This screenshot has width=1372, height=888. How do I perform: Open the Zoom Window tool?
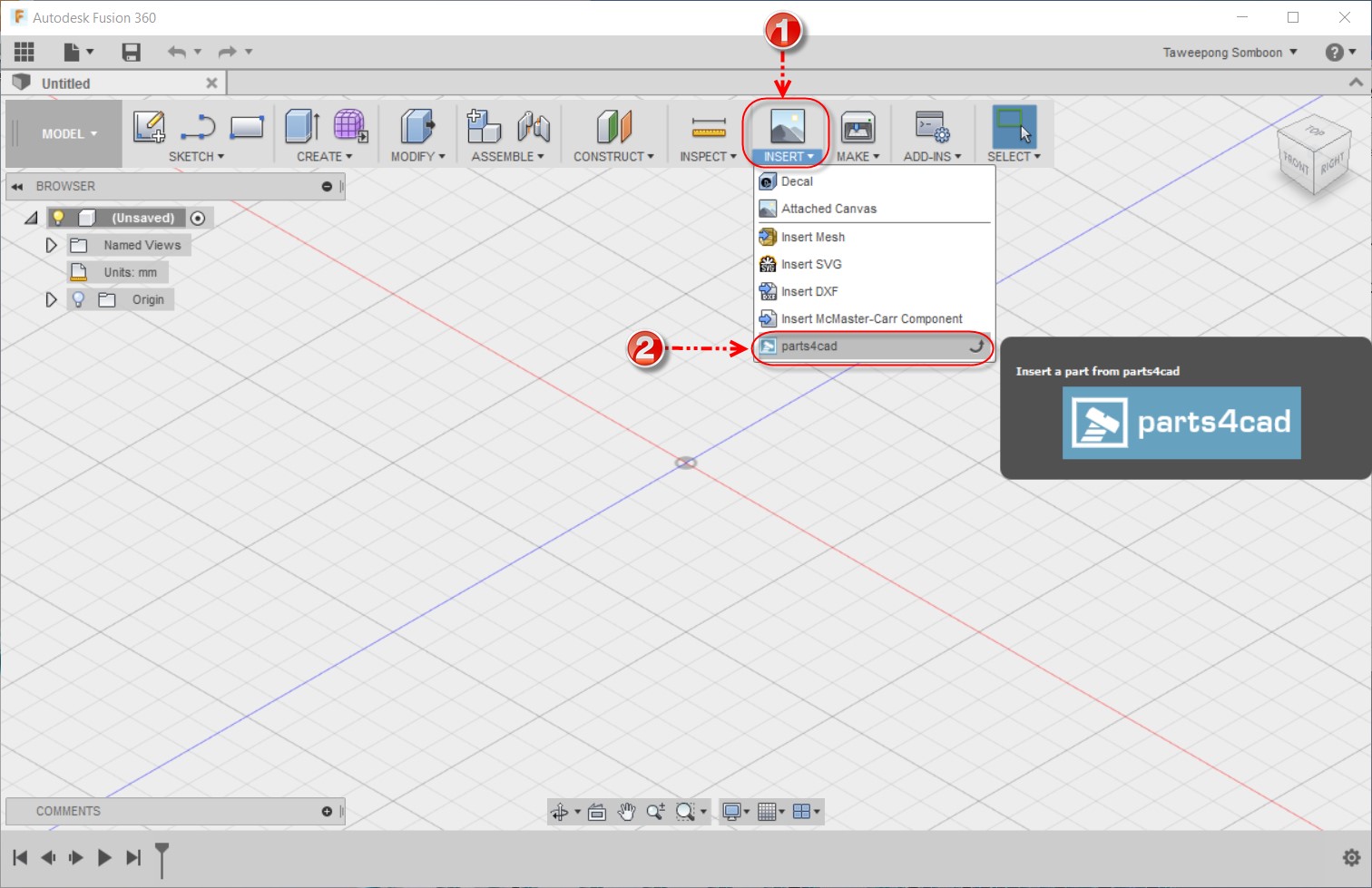tap(685, 812)
